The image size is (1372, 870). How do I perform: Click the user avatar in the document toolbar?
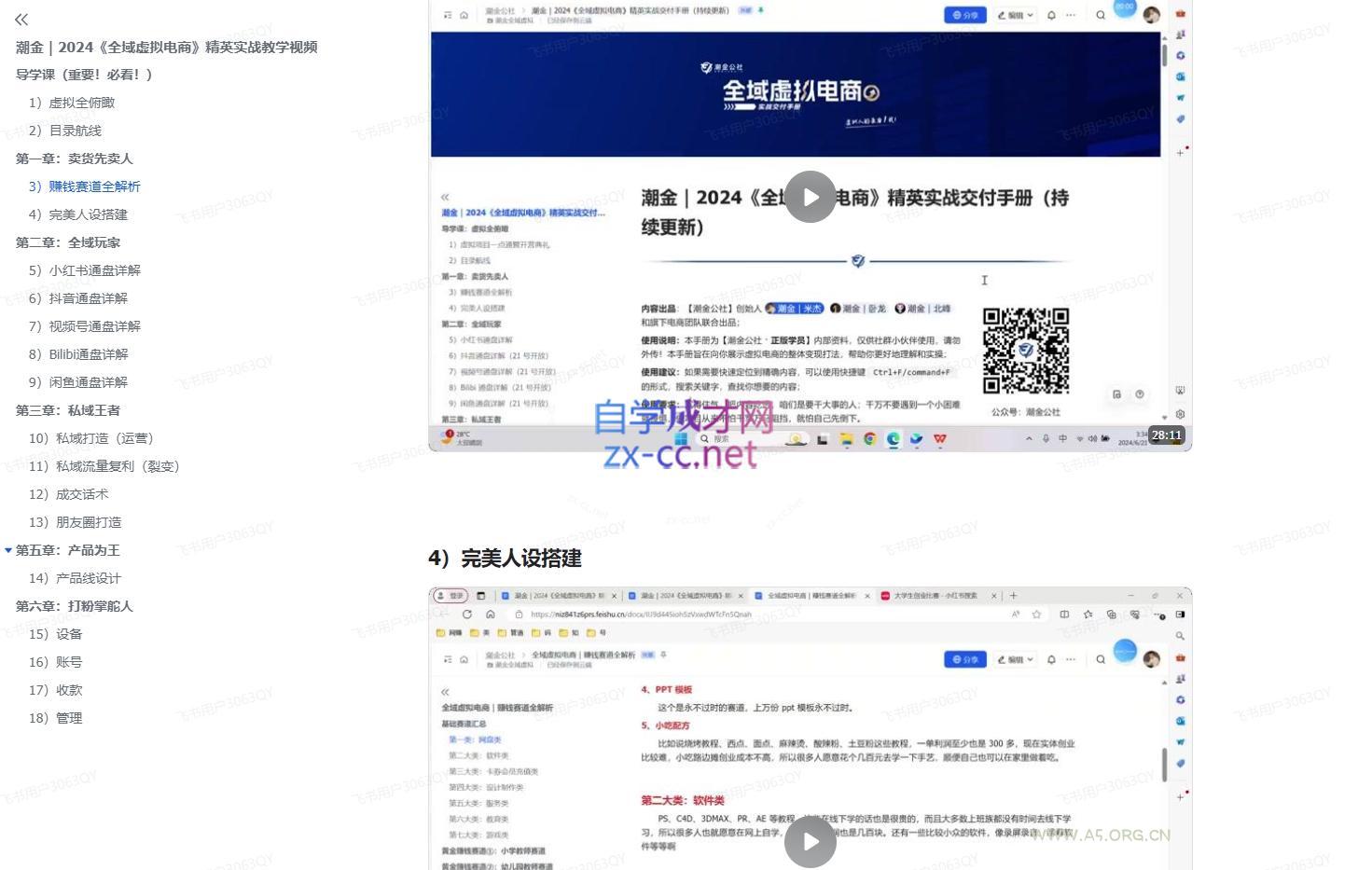(x=1151, y=15)
